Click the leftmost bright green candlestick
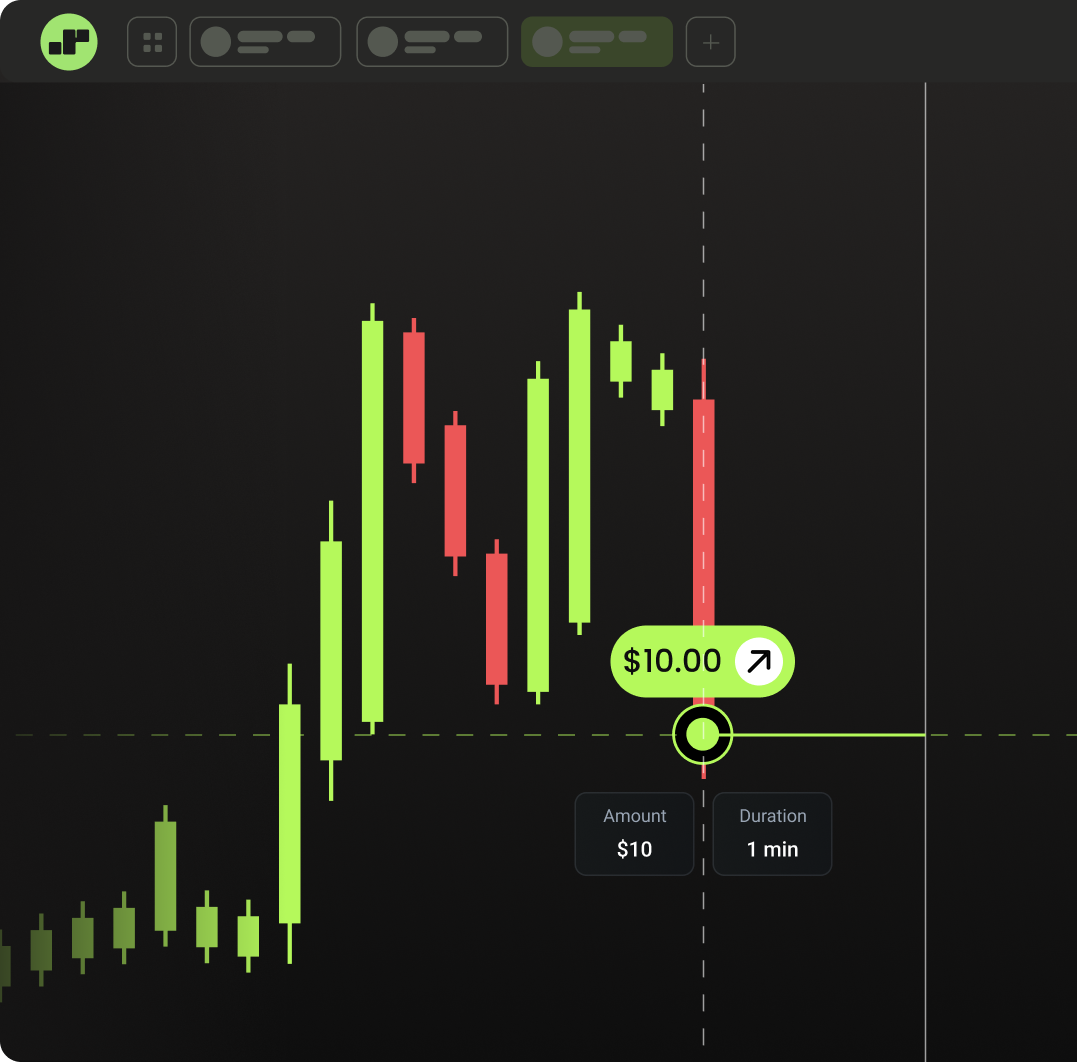The width and height of the screenshot is (1077, 1062). pyautogui.click(x=290, y=812)
